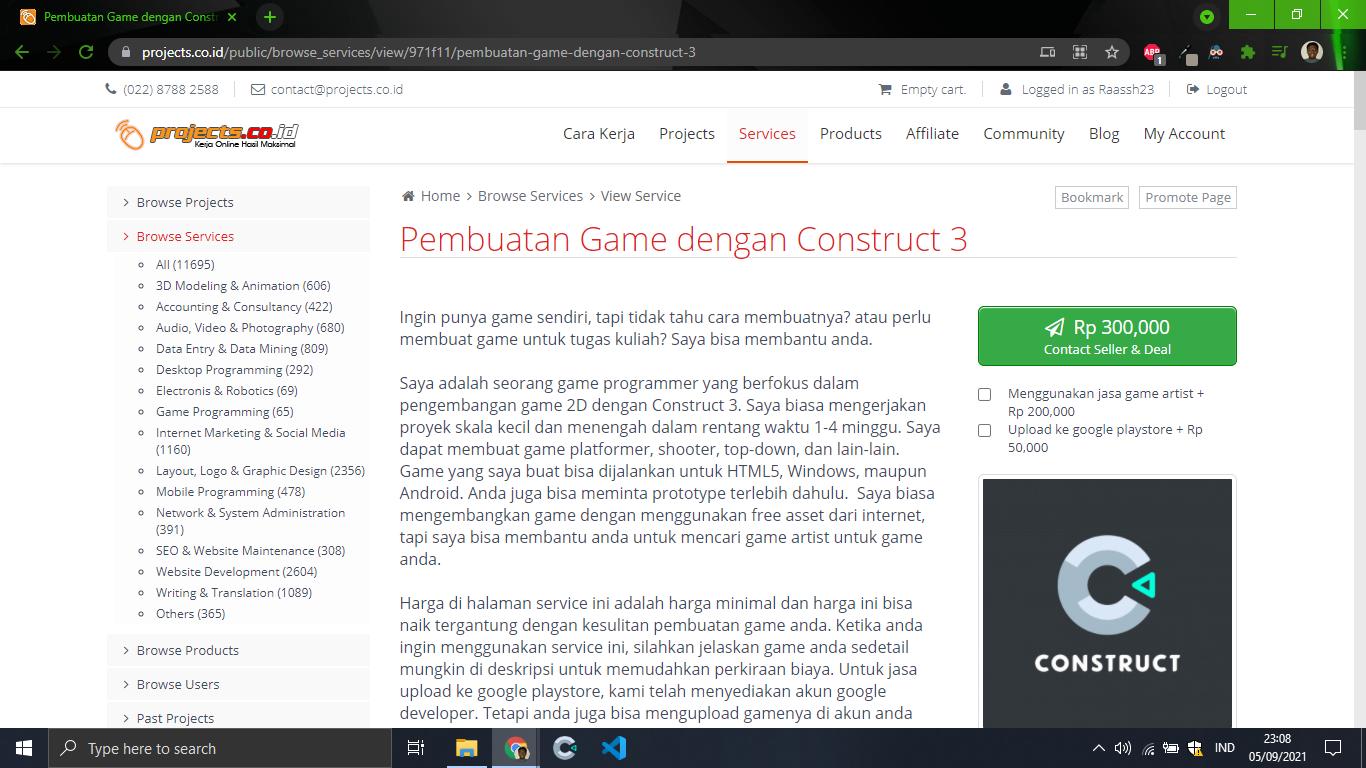Go to Products in navigation
Viewport: 1366px width, 768px height.
(x=851, y=134)
